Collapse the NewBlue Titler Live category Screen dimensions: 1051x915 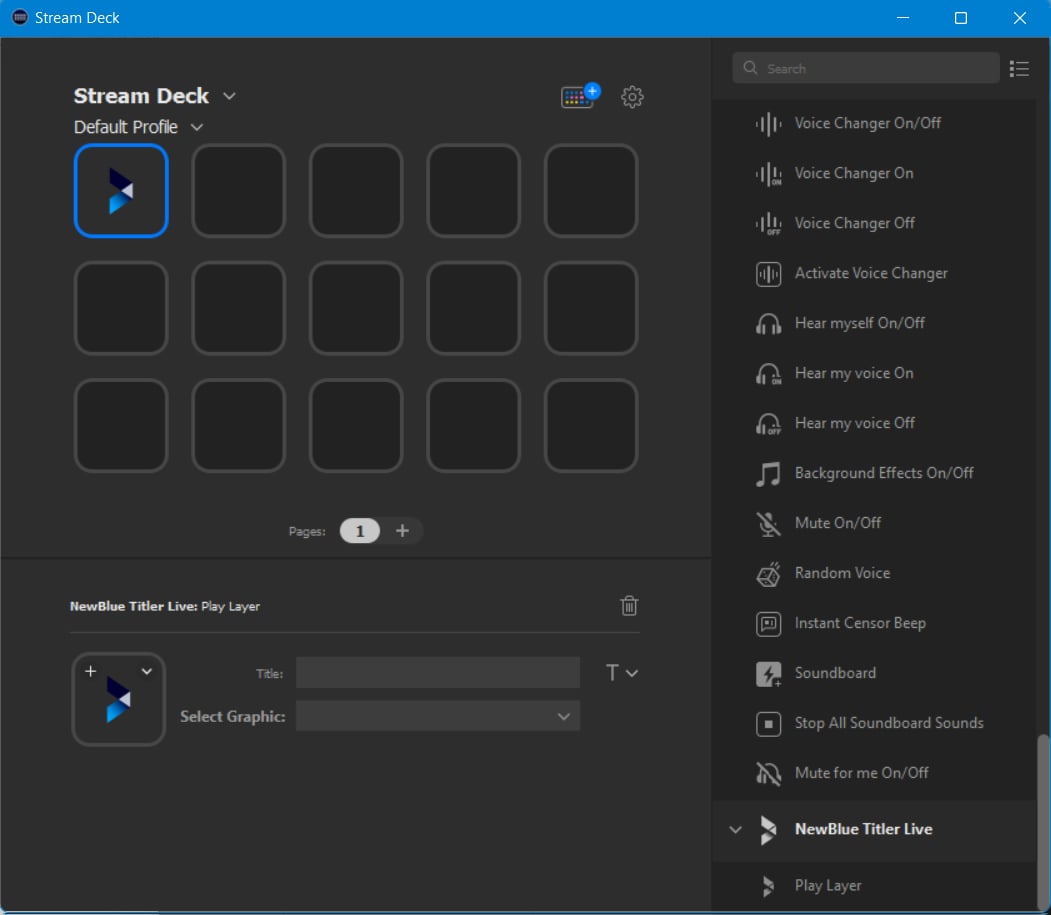(x=735, y=830)
